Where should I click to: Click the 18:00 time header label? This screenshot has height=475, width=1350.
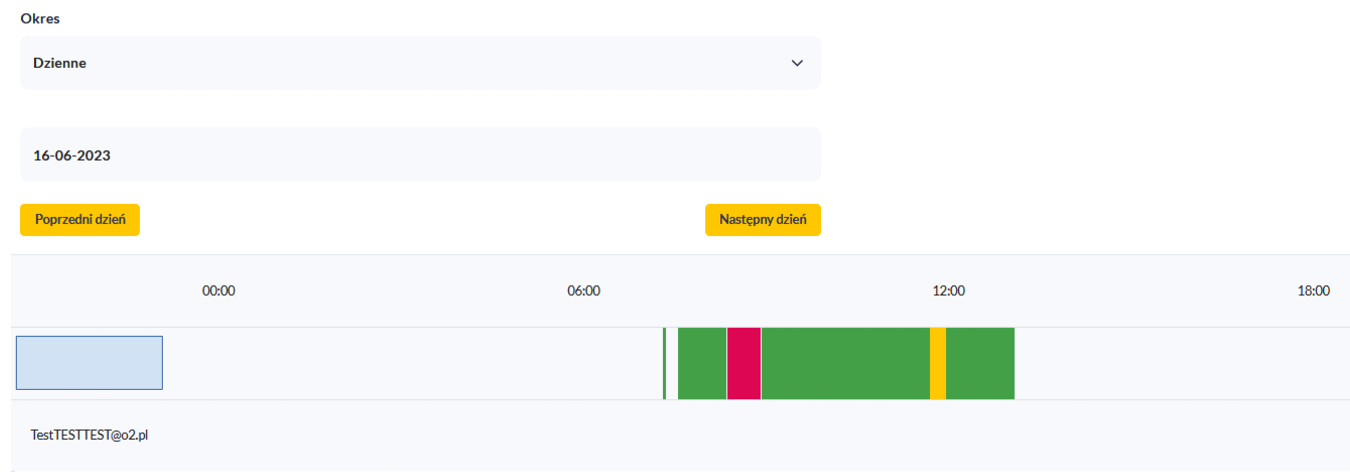[1314, 292]
